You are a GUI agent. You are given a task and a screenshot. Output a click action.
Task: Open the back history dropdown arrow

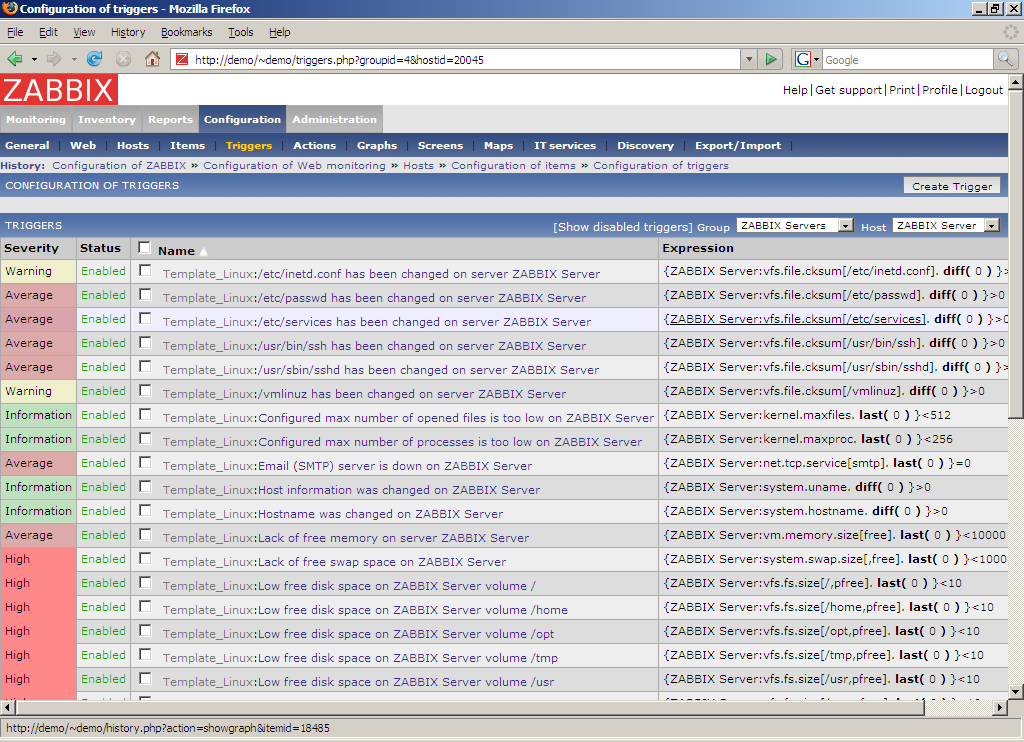coord(34,59)
